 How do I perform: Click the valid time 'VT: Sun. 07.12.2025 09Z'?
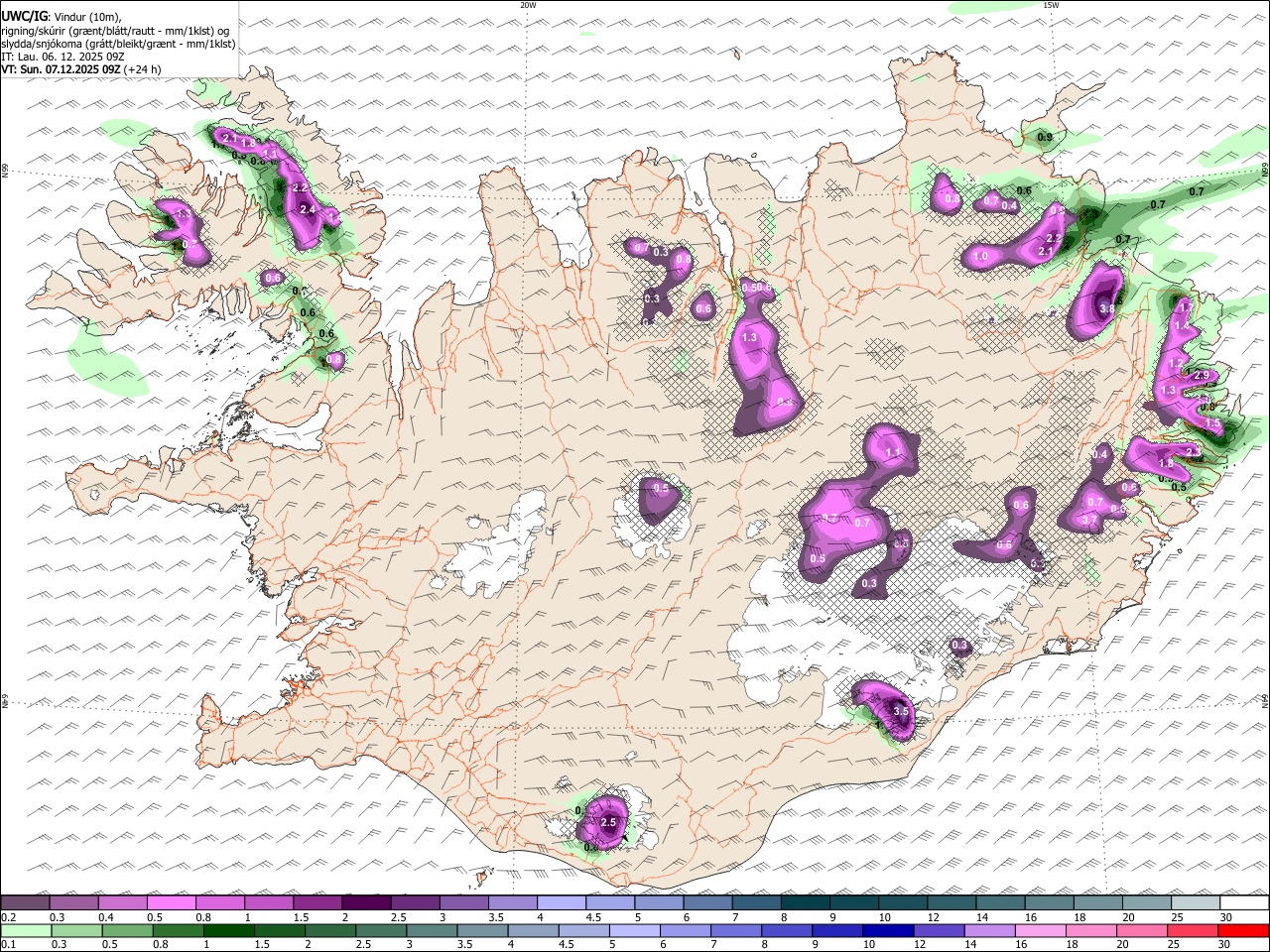click(61, 69)
